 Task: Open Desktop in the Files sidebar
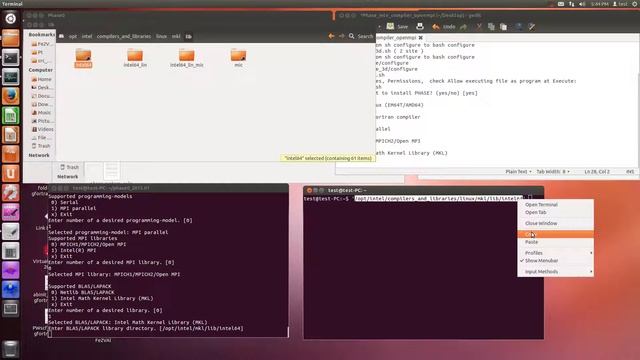point(41,87)
